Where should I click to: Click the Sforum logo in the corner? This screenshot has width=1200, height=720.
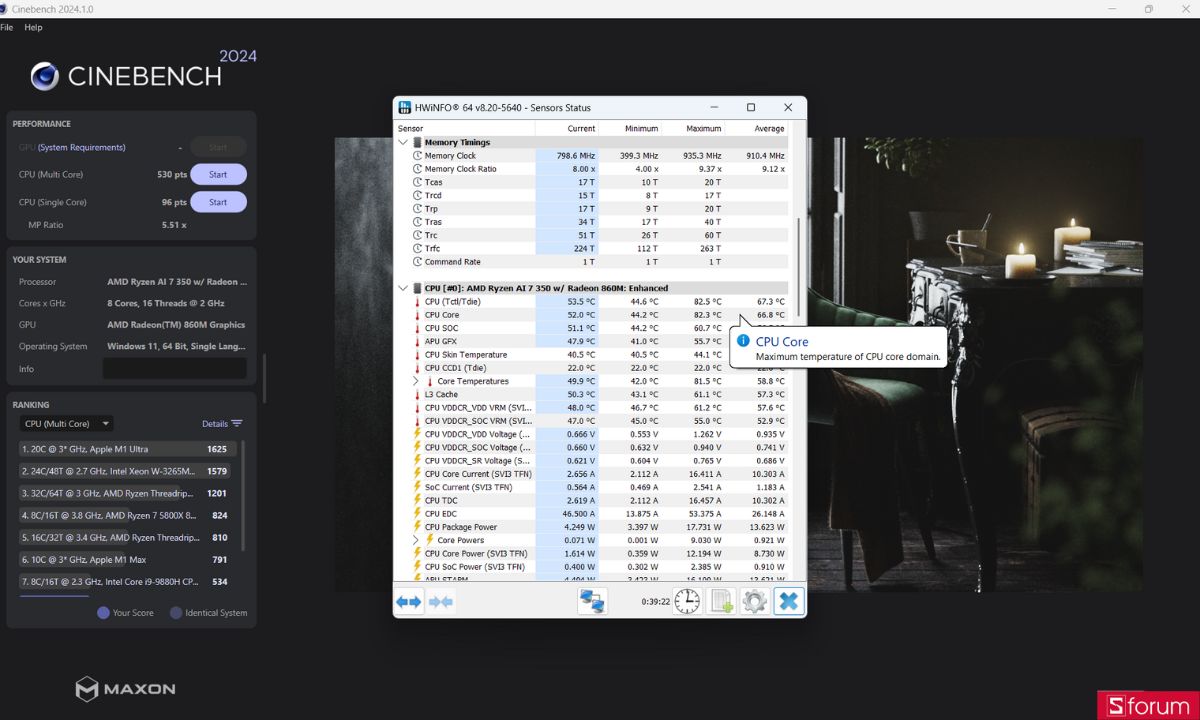point(1148,703)
